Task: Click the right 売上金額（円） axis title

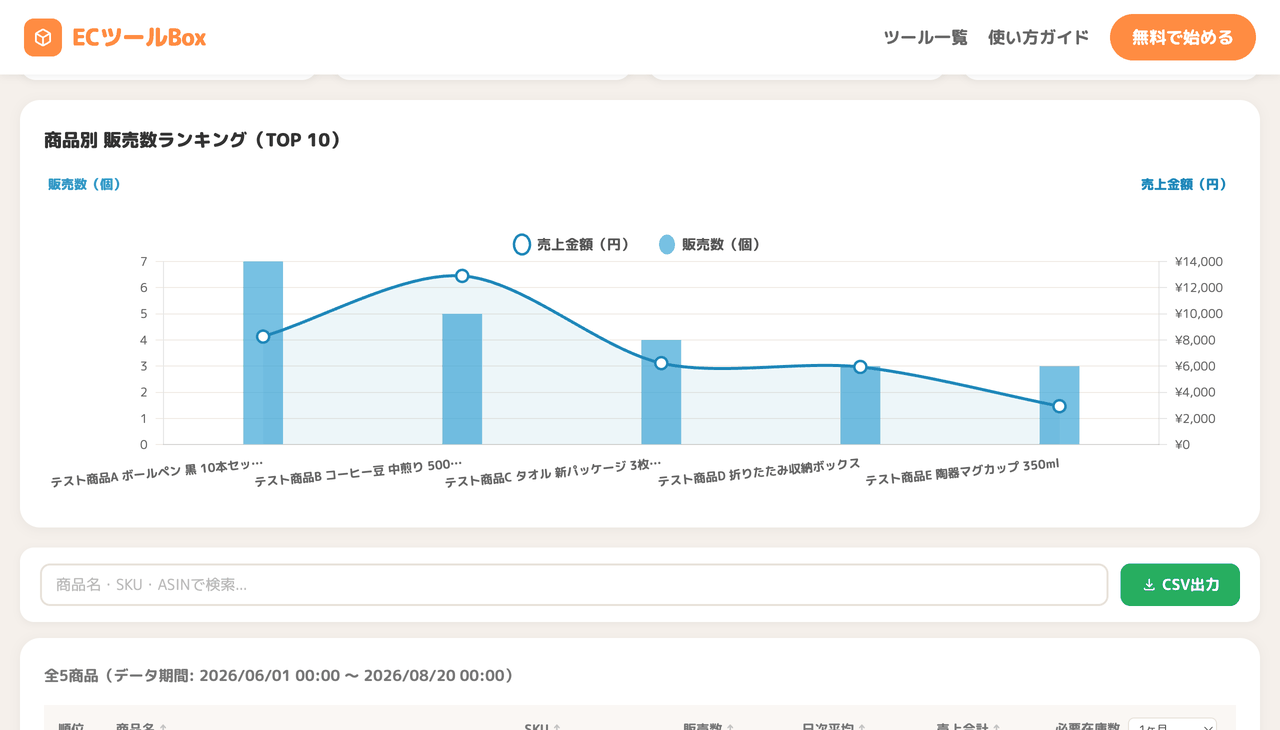Action: 1183,184
